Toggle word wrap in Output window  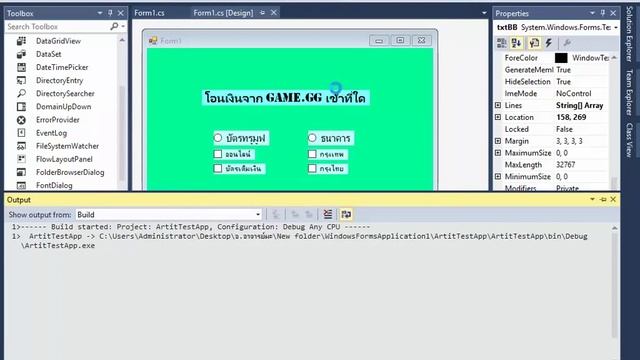346,214
